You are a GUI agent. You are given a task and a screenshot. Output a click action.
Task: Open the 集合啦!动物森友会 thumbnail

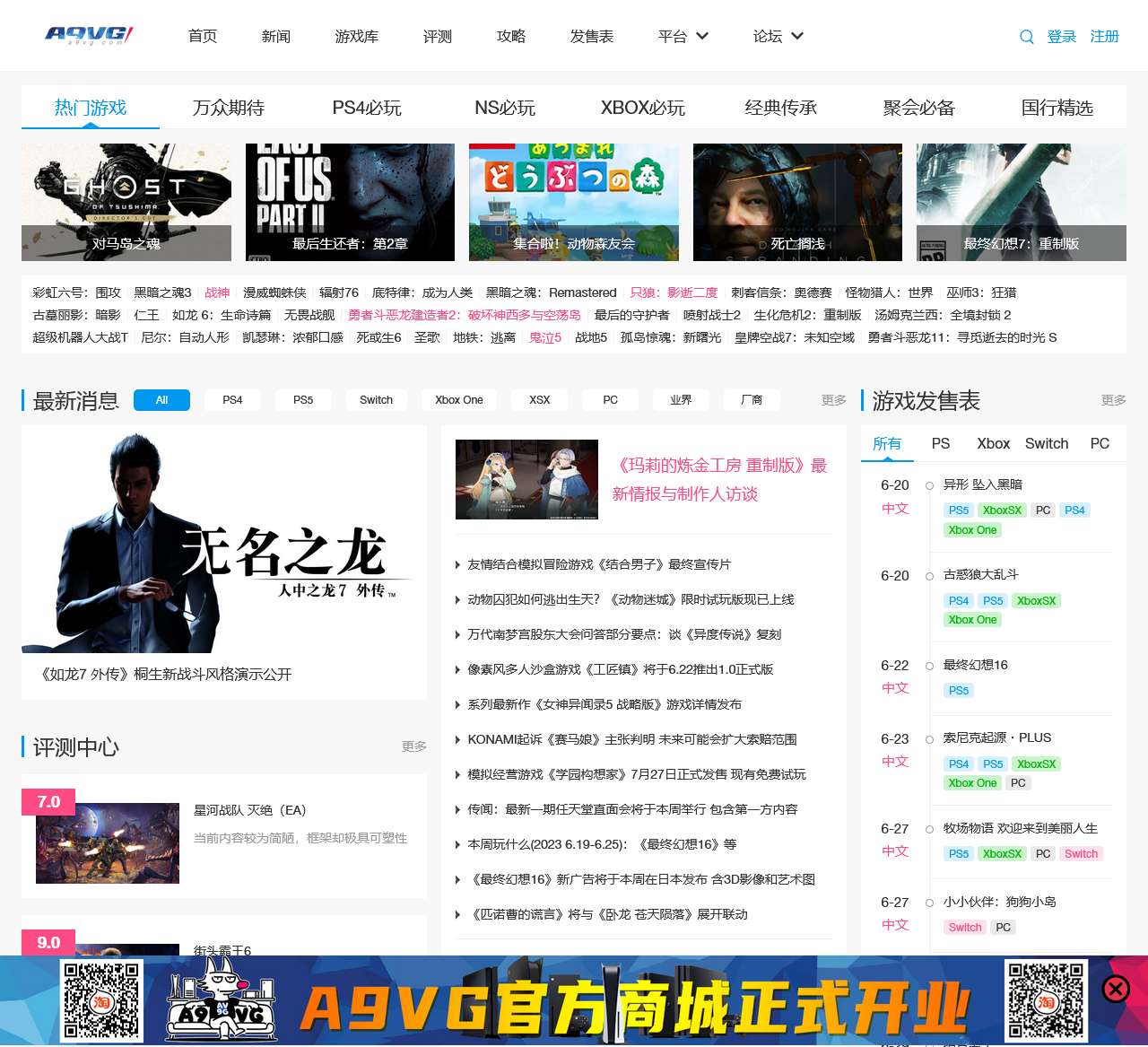574,202
